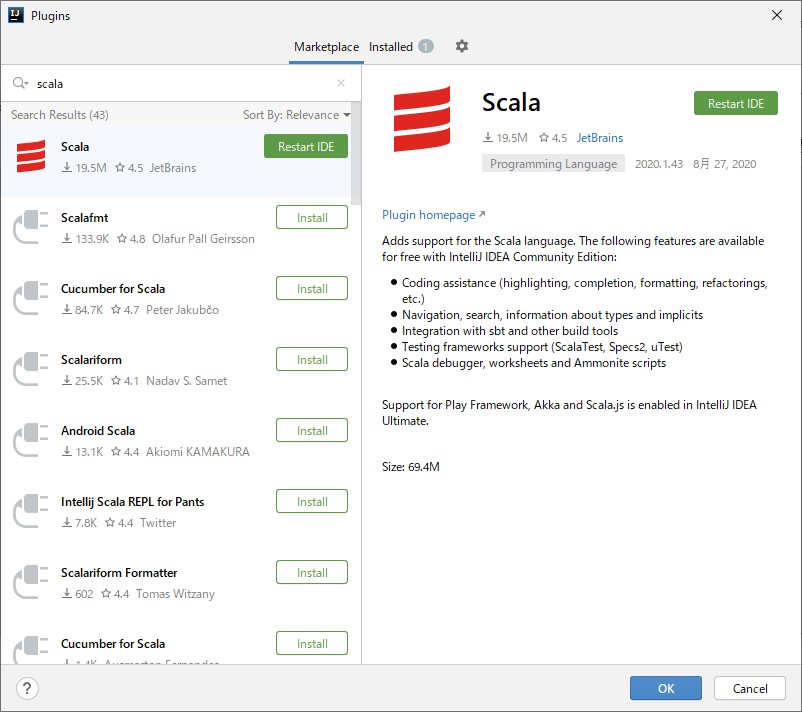Open the Sort By Relevance dropdown

coord(297,115)
